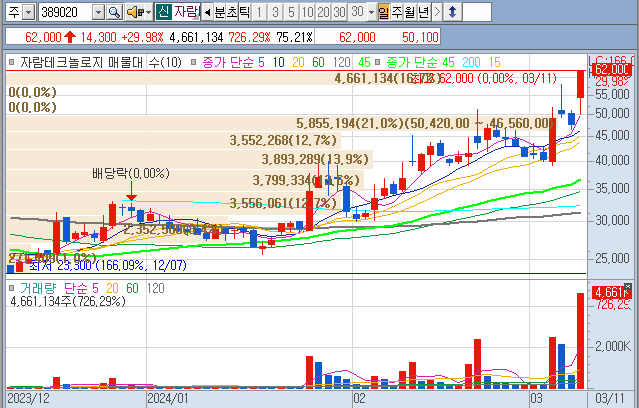Choose interval button 5
The height and width of the screenshot is (408, 639).
pyautogui.click(x=291, y=12)
